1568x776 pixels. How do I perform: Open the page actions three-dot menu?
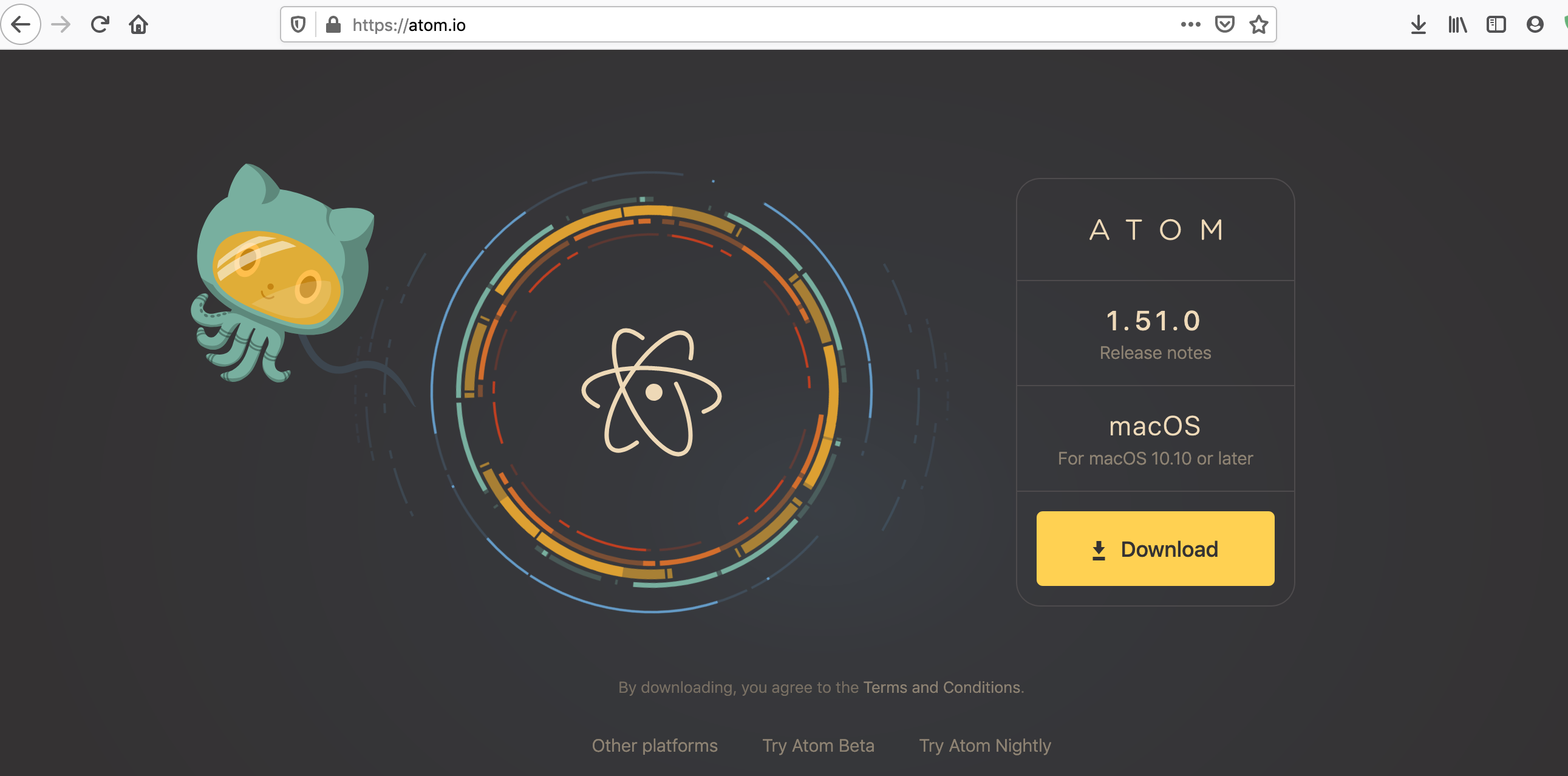coord(1190,24)
